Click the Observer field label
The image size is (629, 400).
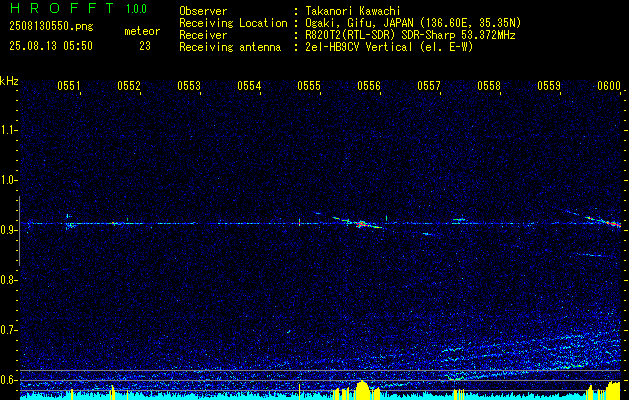point(203,11)
